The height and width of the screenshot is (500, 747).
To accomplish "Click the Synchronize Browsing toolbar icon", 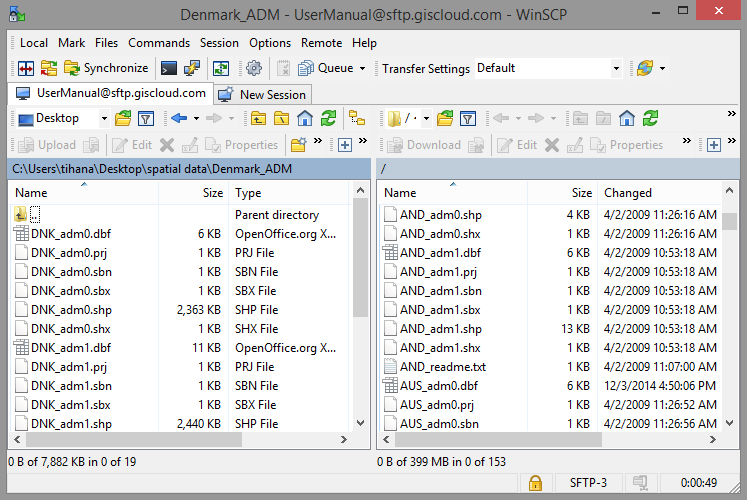I will pyautogui.click(x=49, y=69).
